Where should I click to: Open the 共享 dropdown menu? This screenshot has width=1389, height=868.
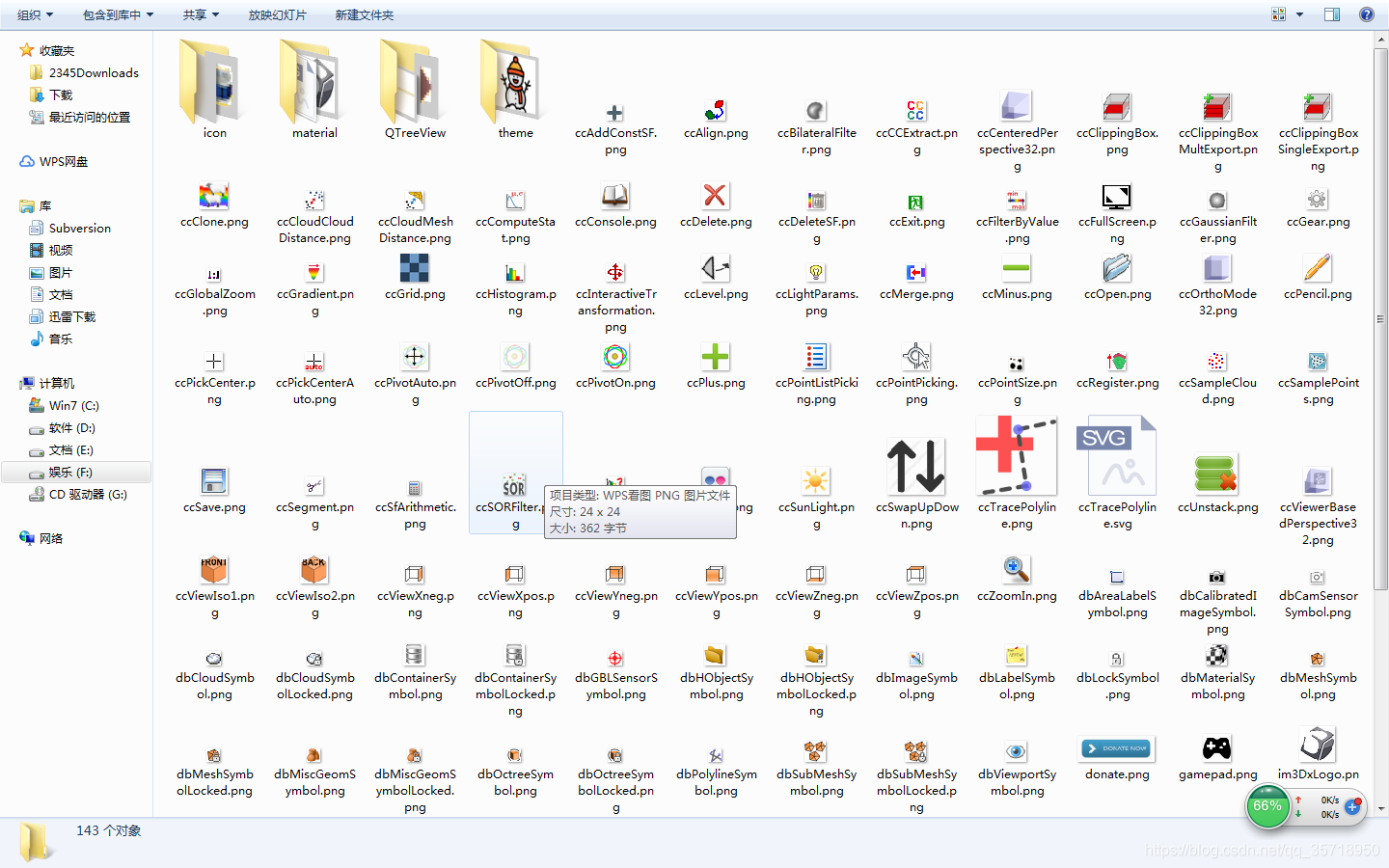click(x=201, y=15)
